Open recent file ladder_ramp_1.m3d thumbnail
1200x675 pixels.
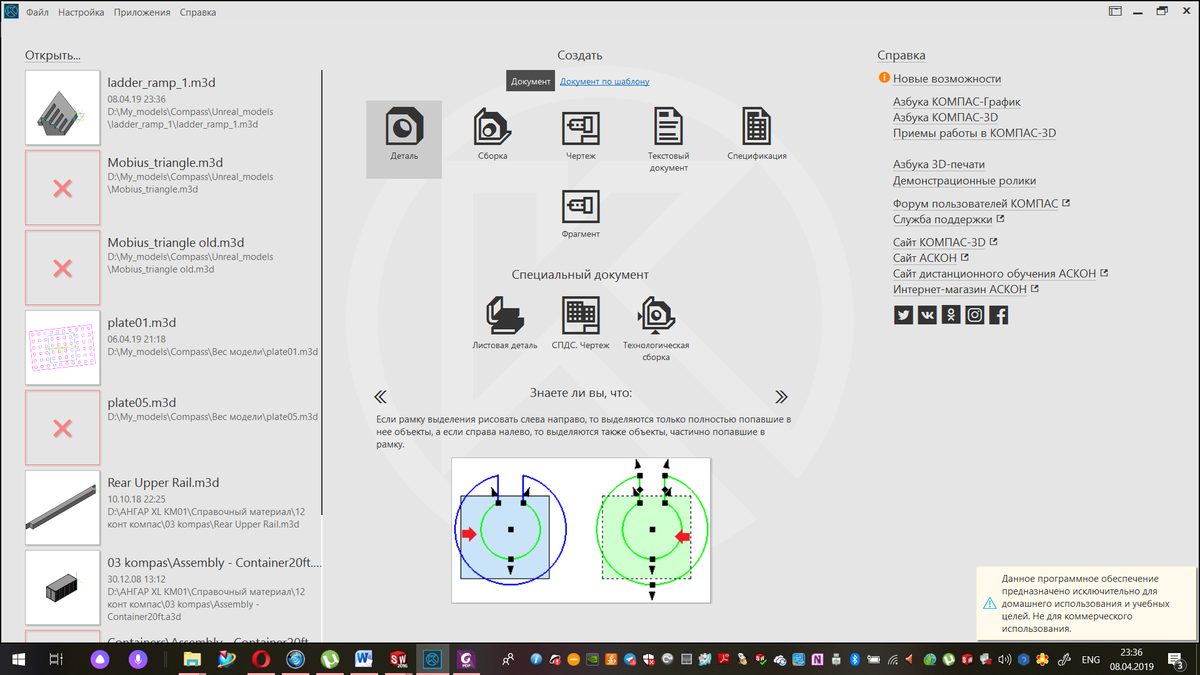[62, 107]
